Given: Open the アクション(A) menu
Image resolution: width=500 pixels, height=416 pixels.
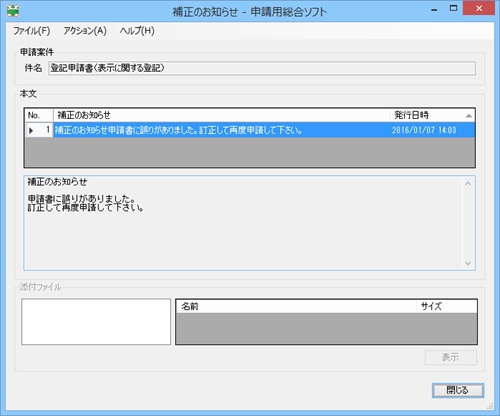Looking at the screenshot, I should [x=85, y=31].
